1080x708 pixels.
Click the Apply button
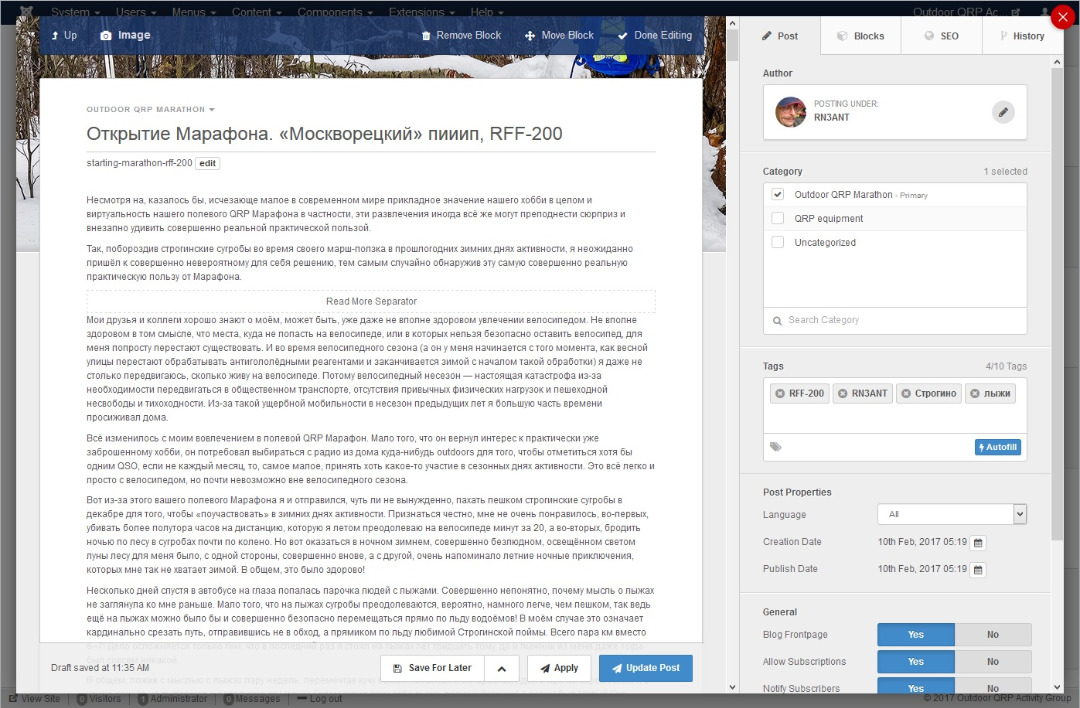(559, 668)
